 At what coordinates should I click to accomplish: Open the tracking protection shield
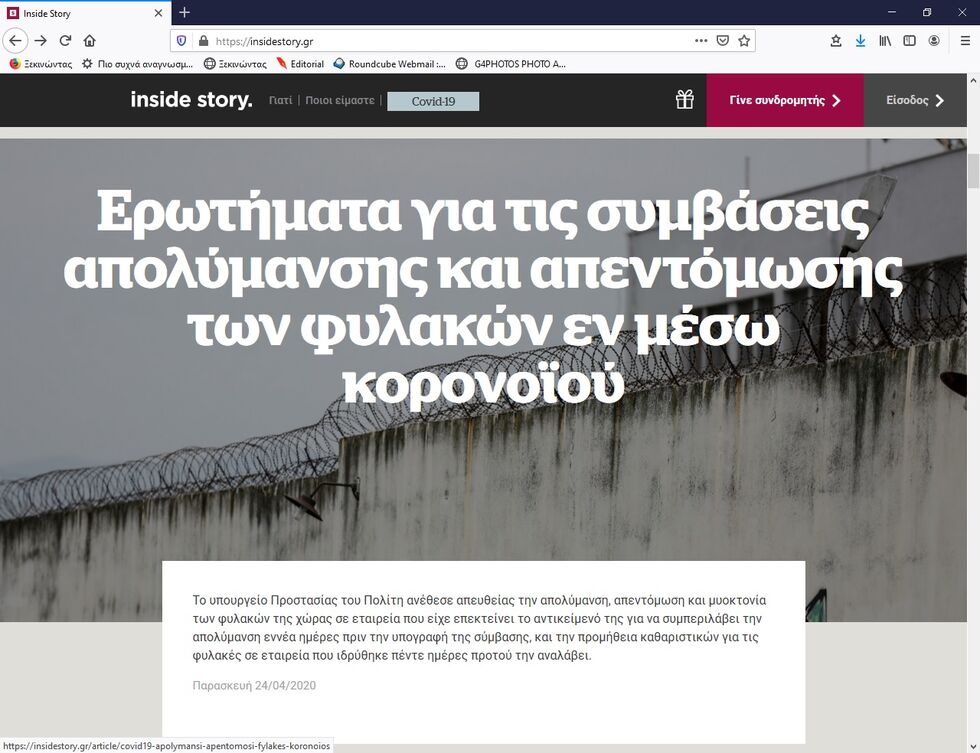click(181, 41)
